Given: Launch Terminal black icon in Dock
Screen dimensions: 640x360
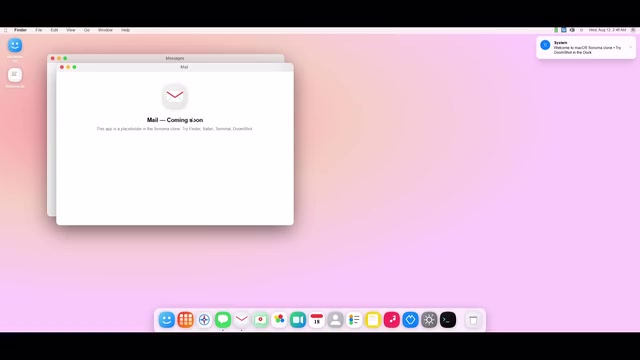Looking at the screenshot, I should pyautogui.click(x=448, y=320).
